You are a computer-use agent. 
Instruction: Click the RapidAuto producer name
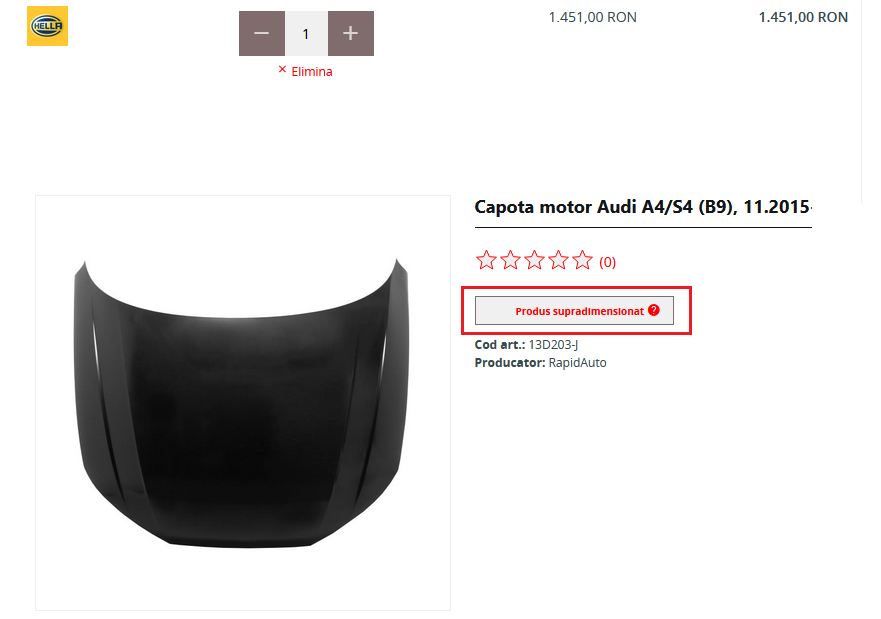tap(577, 363)
